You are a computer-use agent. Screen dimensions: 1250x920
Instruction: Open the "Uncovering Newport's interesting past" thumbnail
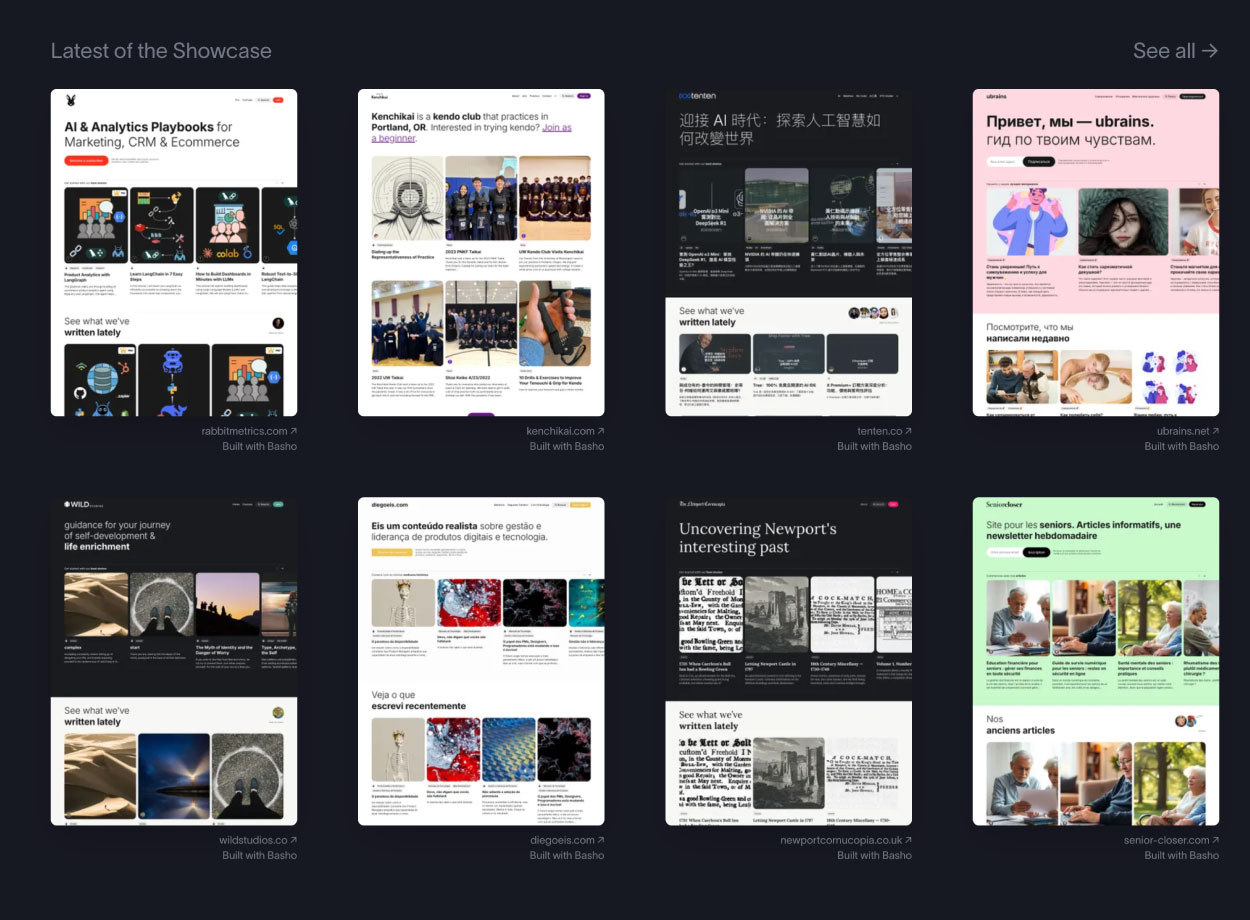pos(789,661)
